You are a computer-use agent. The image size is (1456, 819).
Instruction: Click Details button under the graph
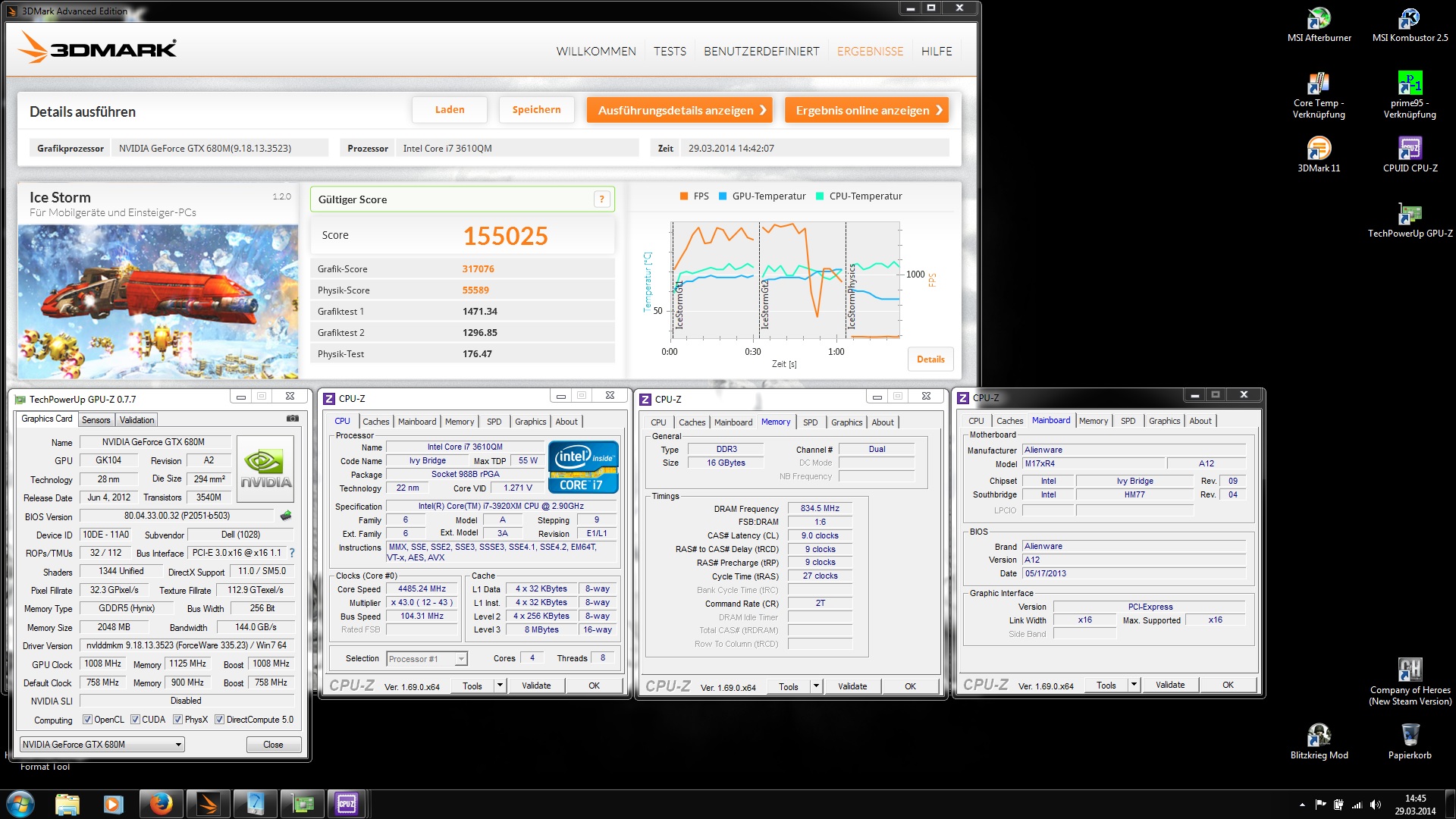click(x=930, y=359)
